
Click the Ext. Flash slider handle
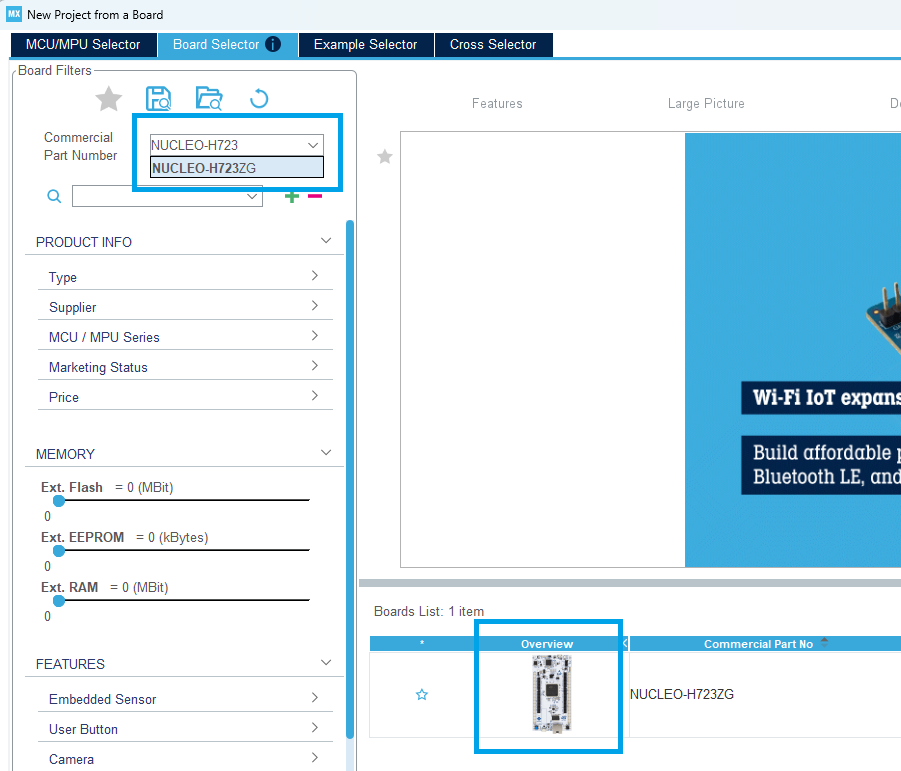pos(59,500)
